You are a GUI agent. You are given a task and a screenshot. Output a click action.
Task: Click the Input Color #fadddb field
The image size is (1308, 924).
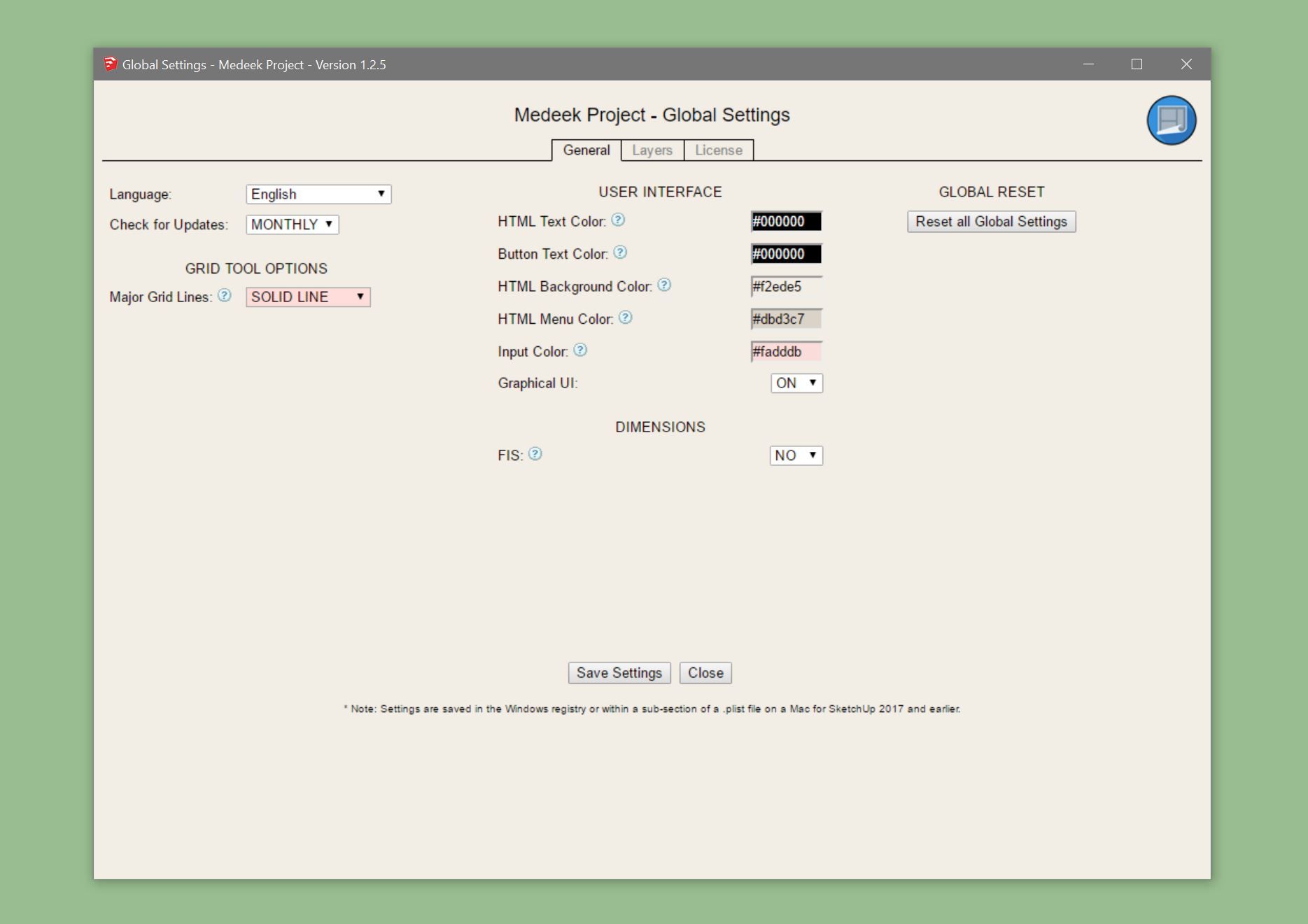click(786, 352)
